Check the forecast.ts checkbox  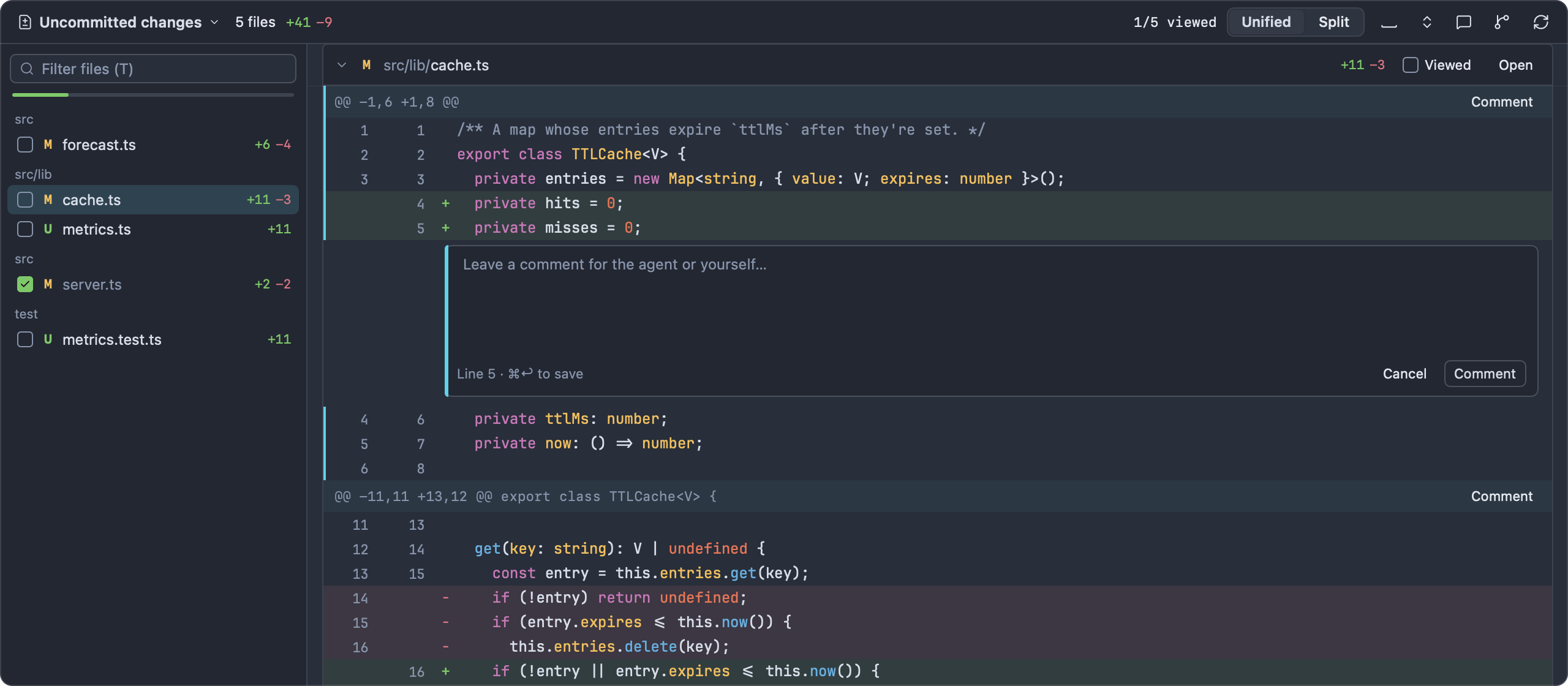click(25, 145)
